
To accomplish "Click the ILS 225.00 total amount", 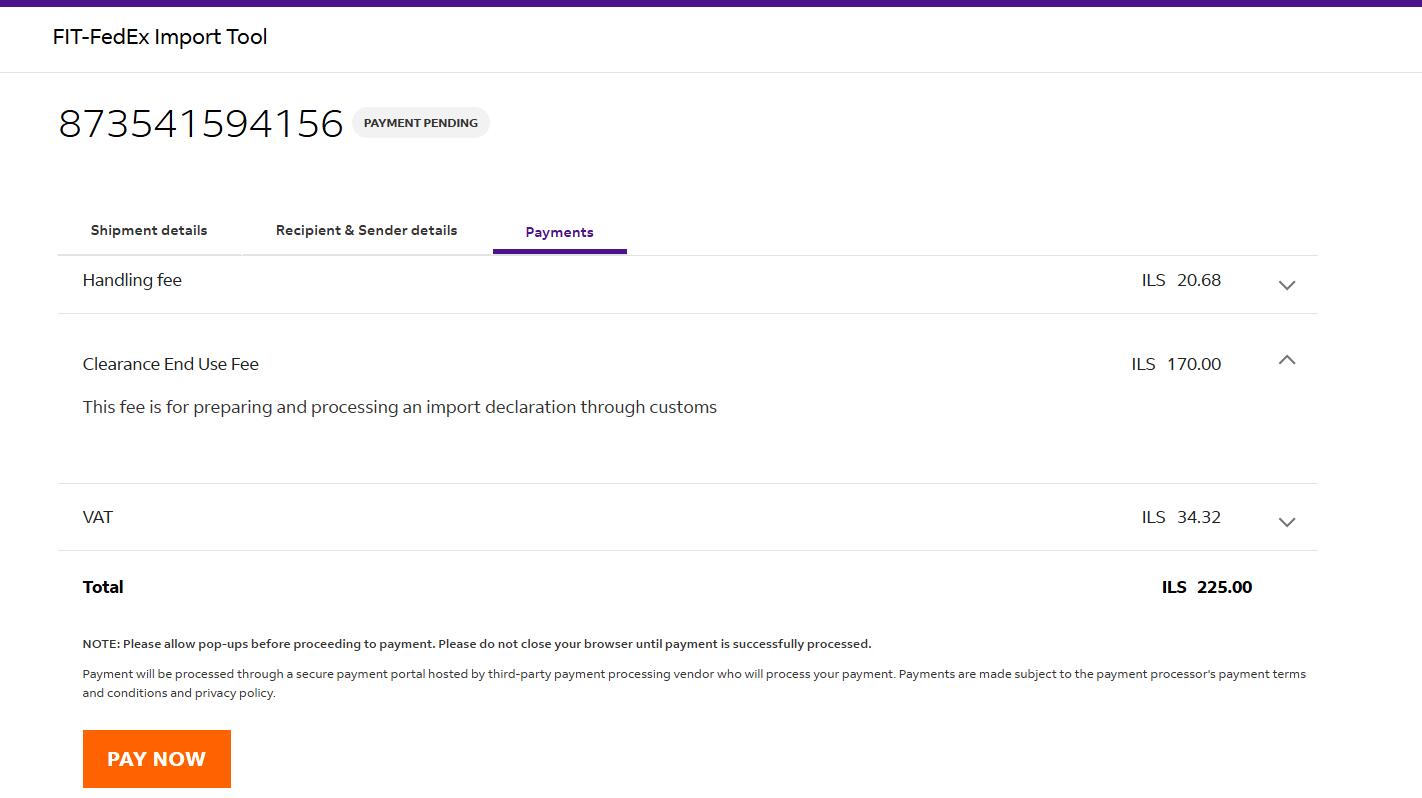I will coord(1207,587).
